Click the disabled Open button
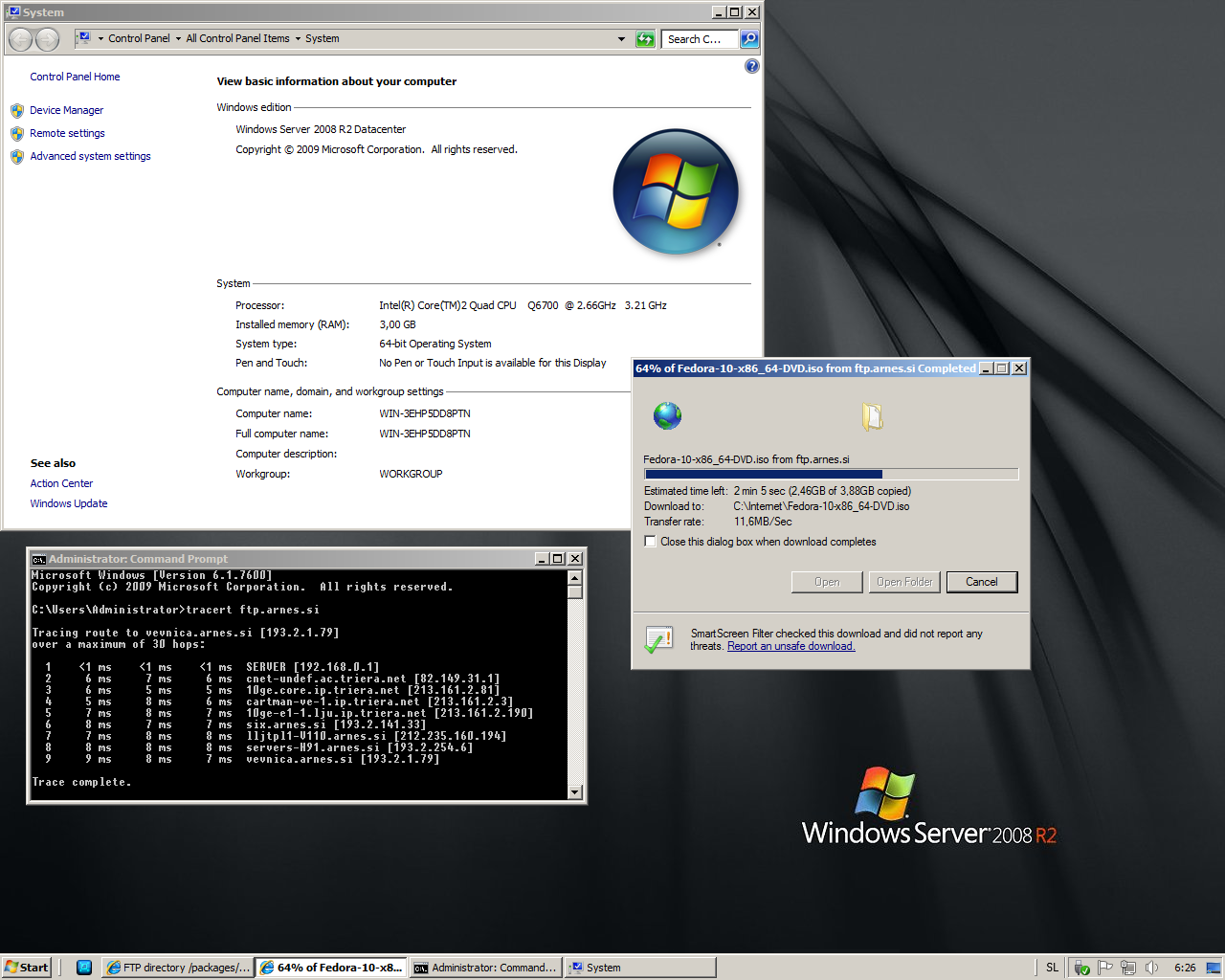Screen dimensions: 1225x980 (827, 582)
